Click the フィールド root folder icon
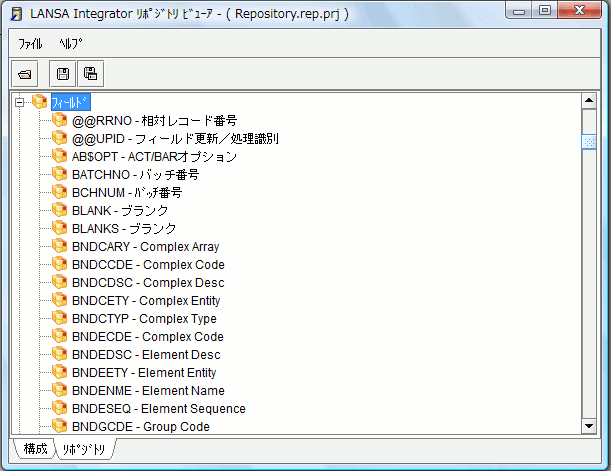Viewport: 611px width, 471px height. tap(39, 102)
